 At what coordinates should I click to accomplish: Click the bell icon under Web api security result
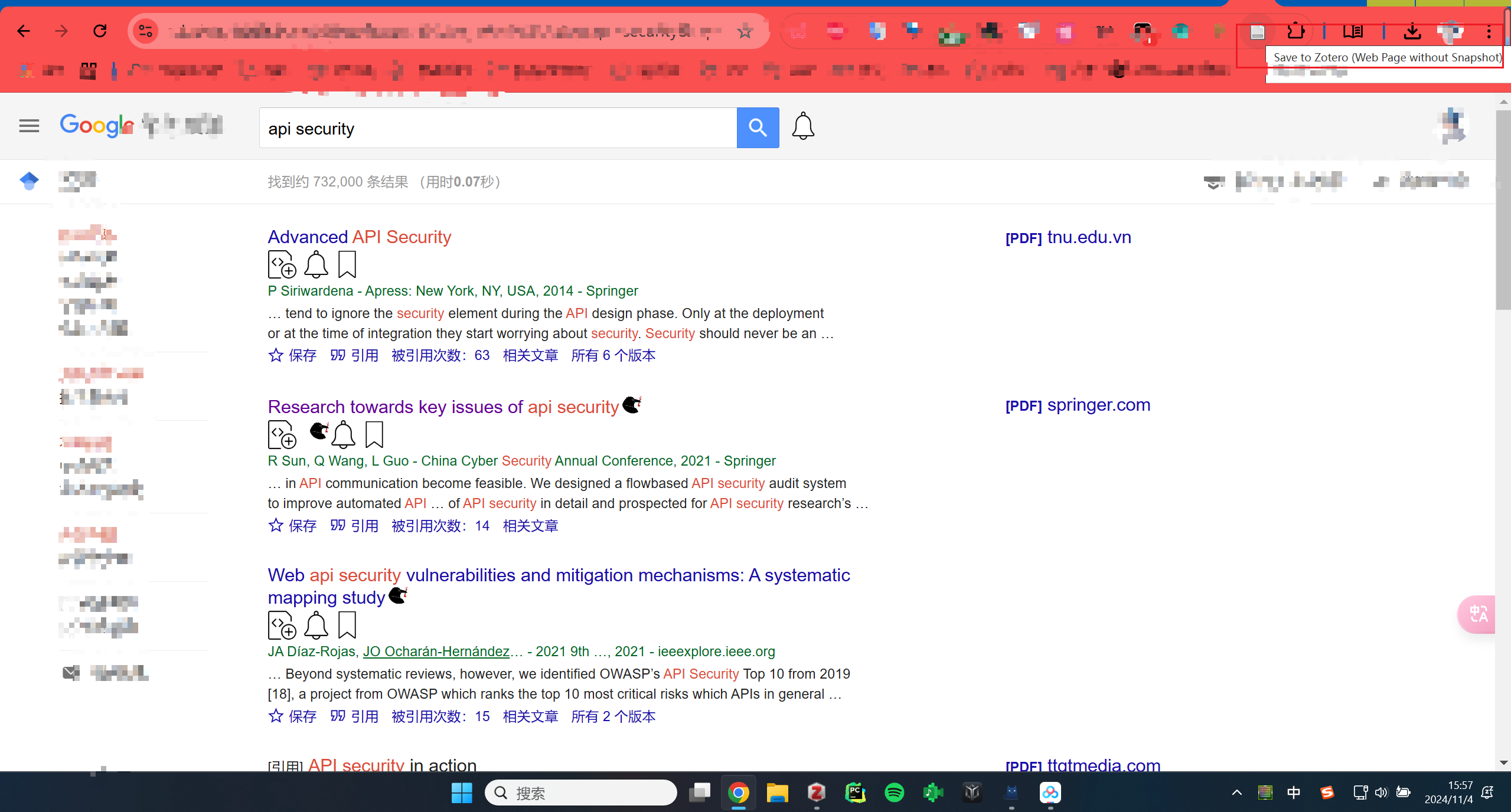[x=316, y=626]
